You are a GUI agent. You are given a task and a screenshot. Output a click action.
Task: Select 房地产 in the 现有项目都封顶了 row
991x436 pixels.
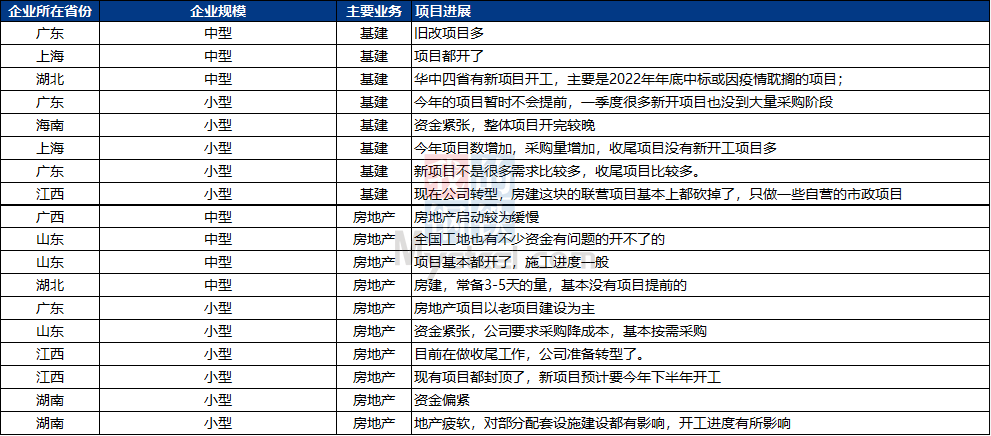[x=374, y=377]
